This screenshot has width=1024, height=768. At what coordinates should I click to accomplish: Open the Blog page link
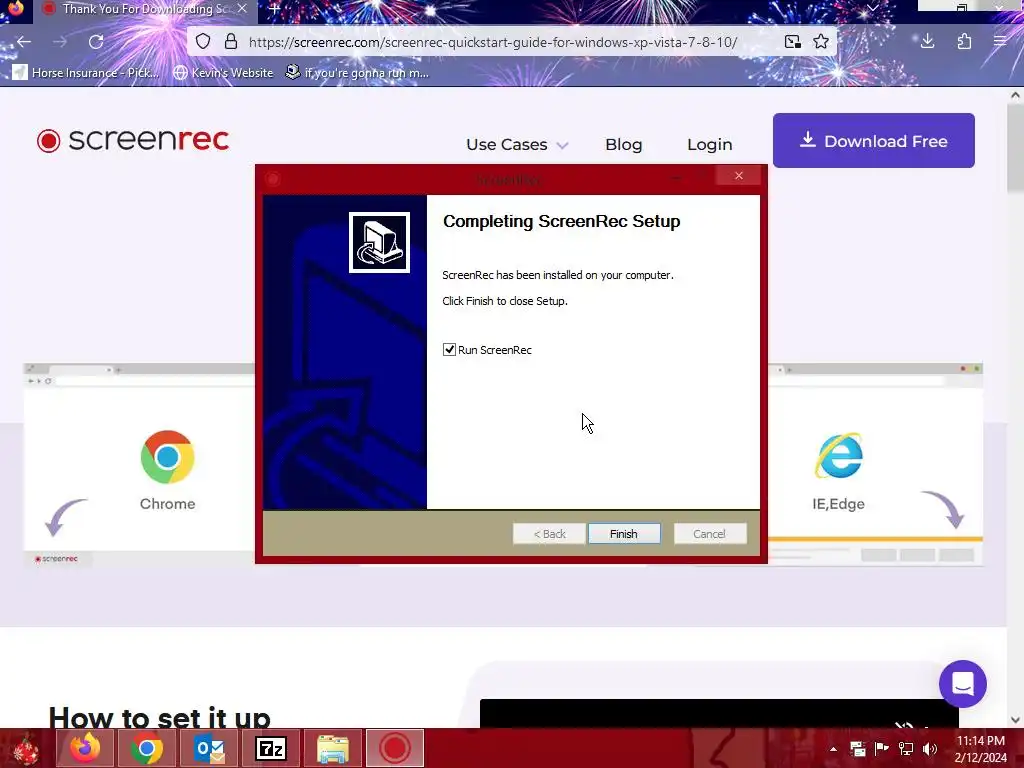pyautogui.click(x=624, y=144)
